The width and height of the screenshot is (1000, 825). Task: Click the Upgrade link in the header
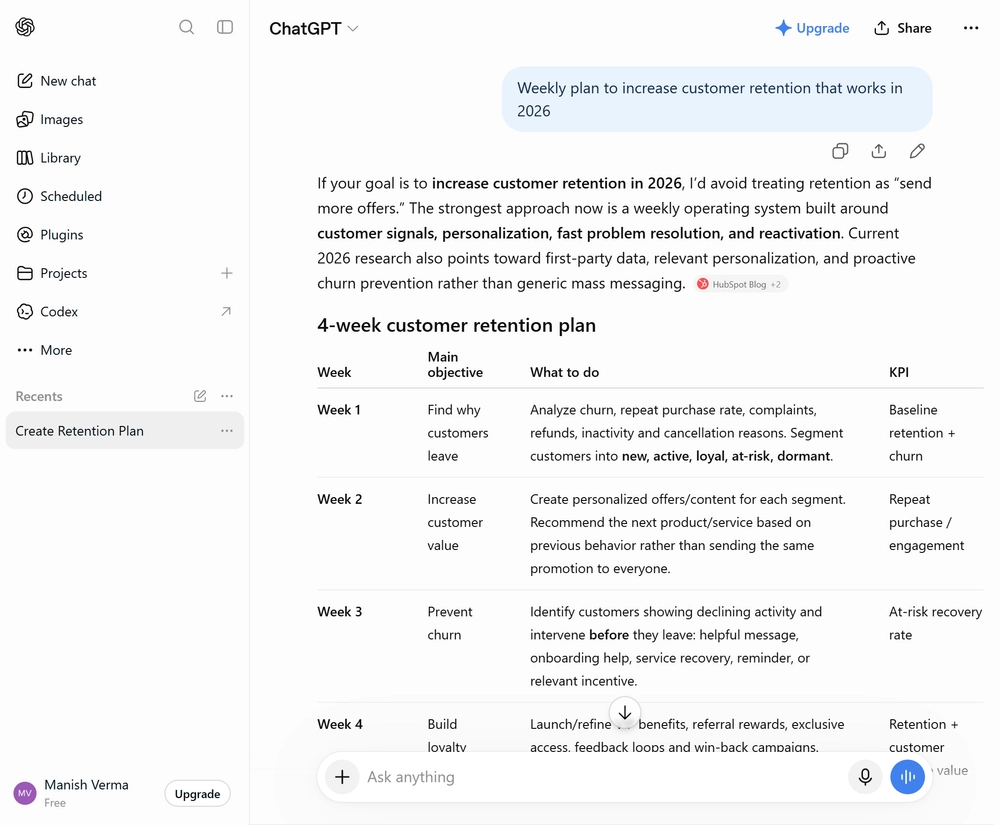812,28
